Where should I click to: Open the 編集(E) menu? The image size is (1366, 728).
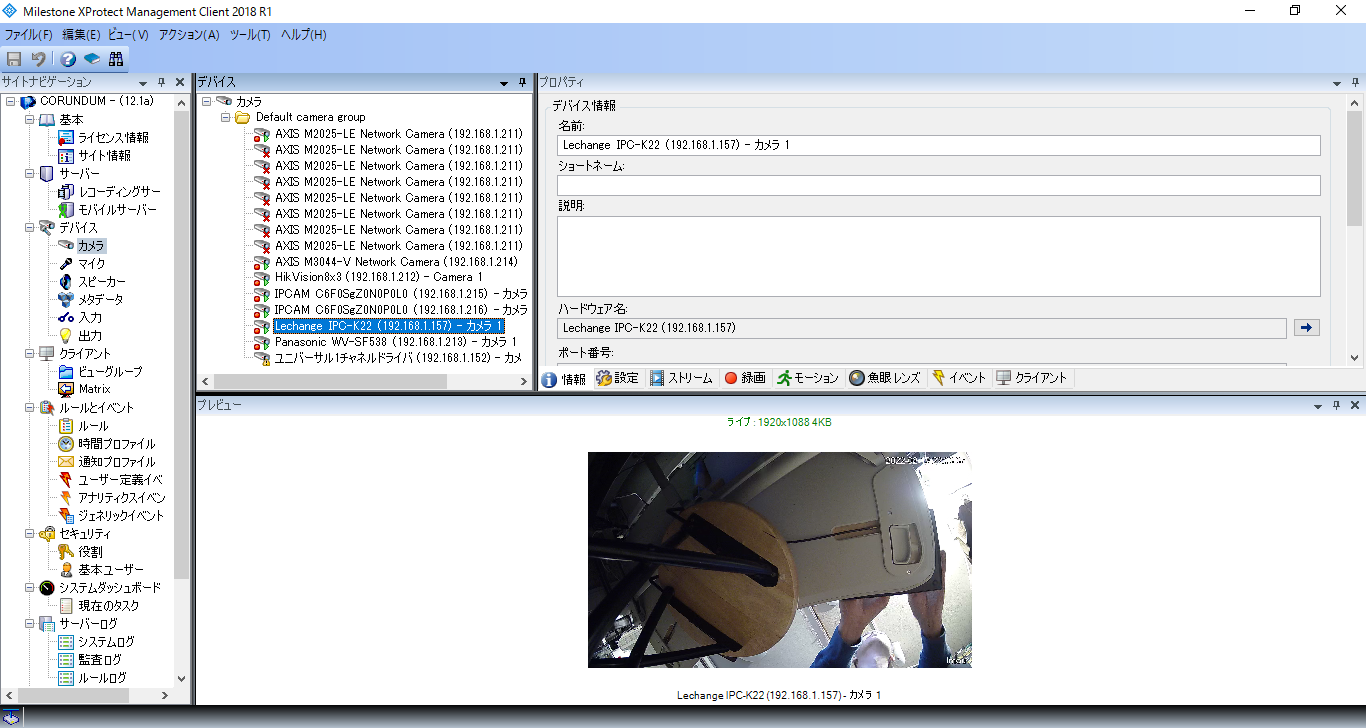tap(81, 35)
